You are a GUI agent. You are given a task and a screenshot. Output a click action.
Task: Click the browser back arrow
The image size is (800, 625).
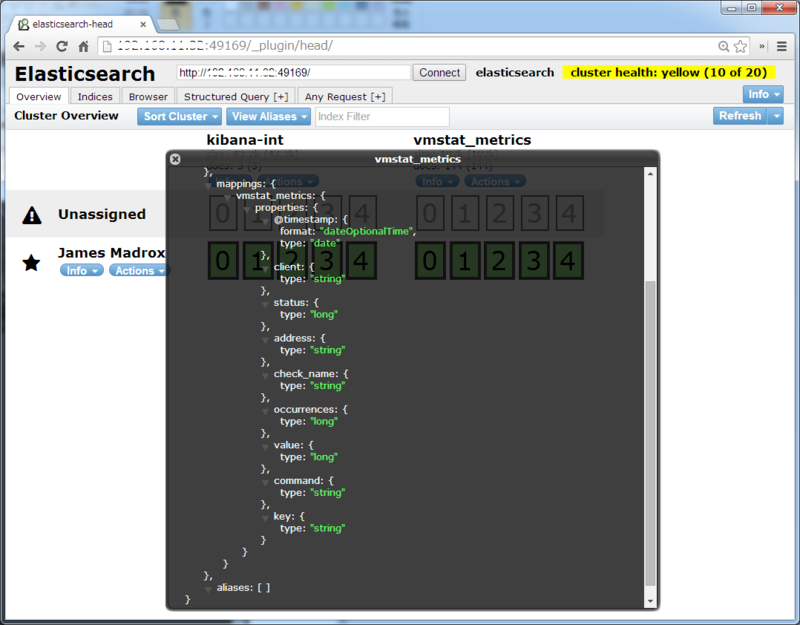pos(17,45)
